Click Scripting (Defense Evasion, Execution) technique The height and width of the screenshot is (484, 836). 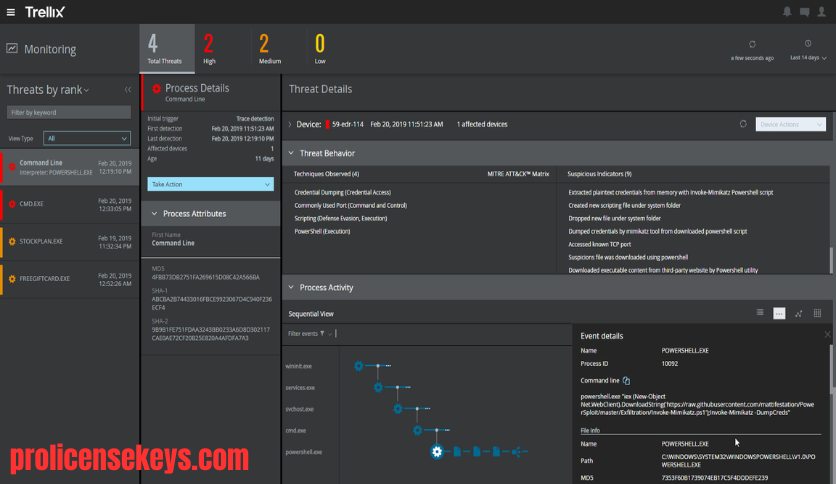341,219
